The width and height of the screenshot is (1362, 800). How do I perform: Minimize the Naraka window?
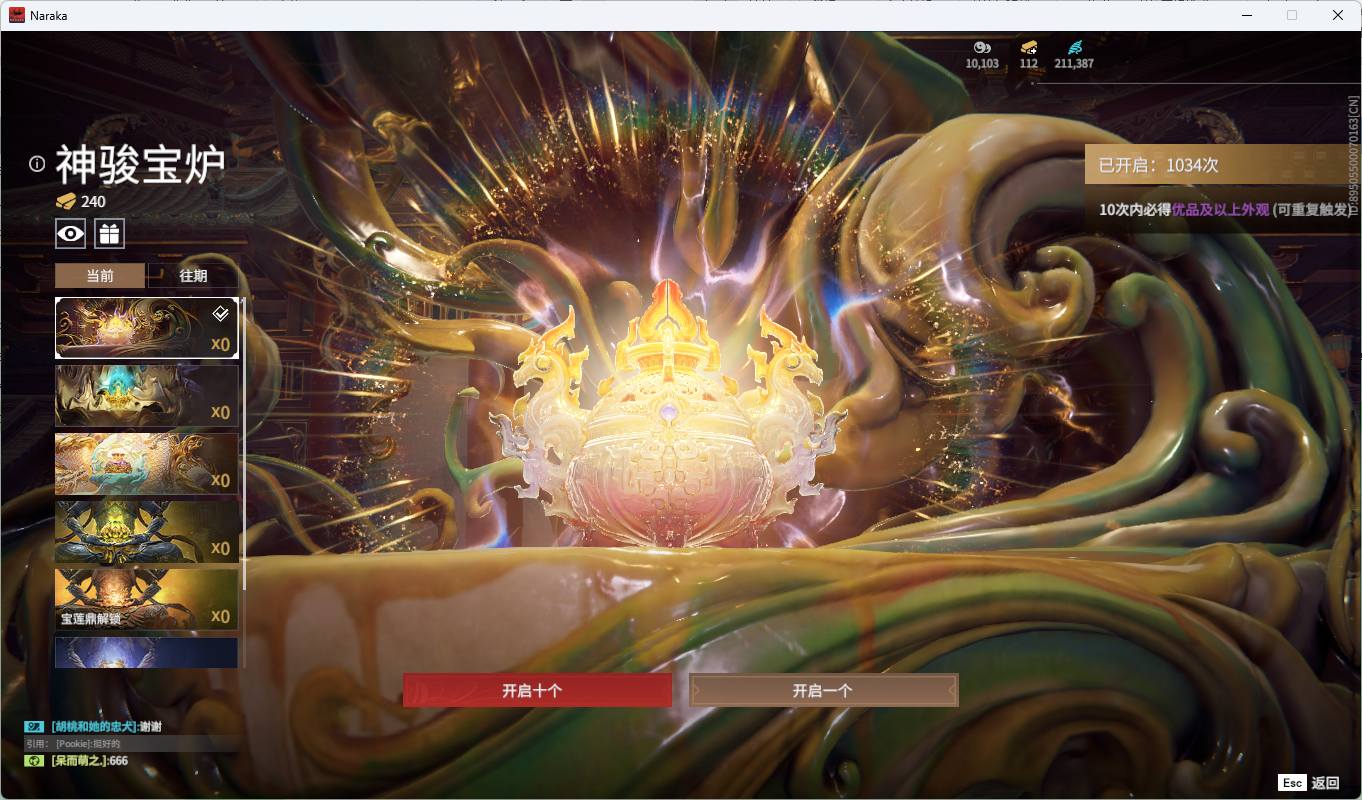[1247, 15]
